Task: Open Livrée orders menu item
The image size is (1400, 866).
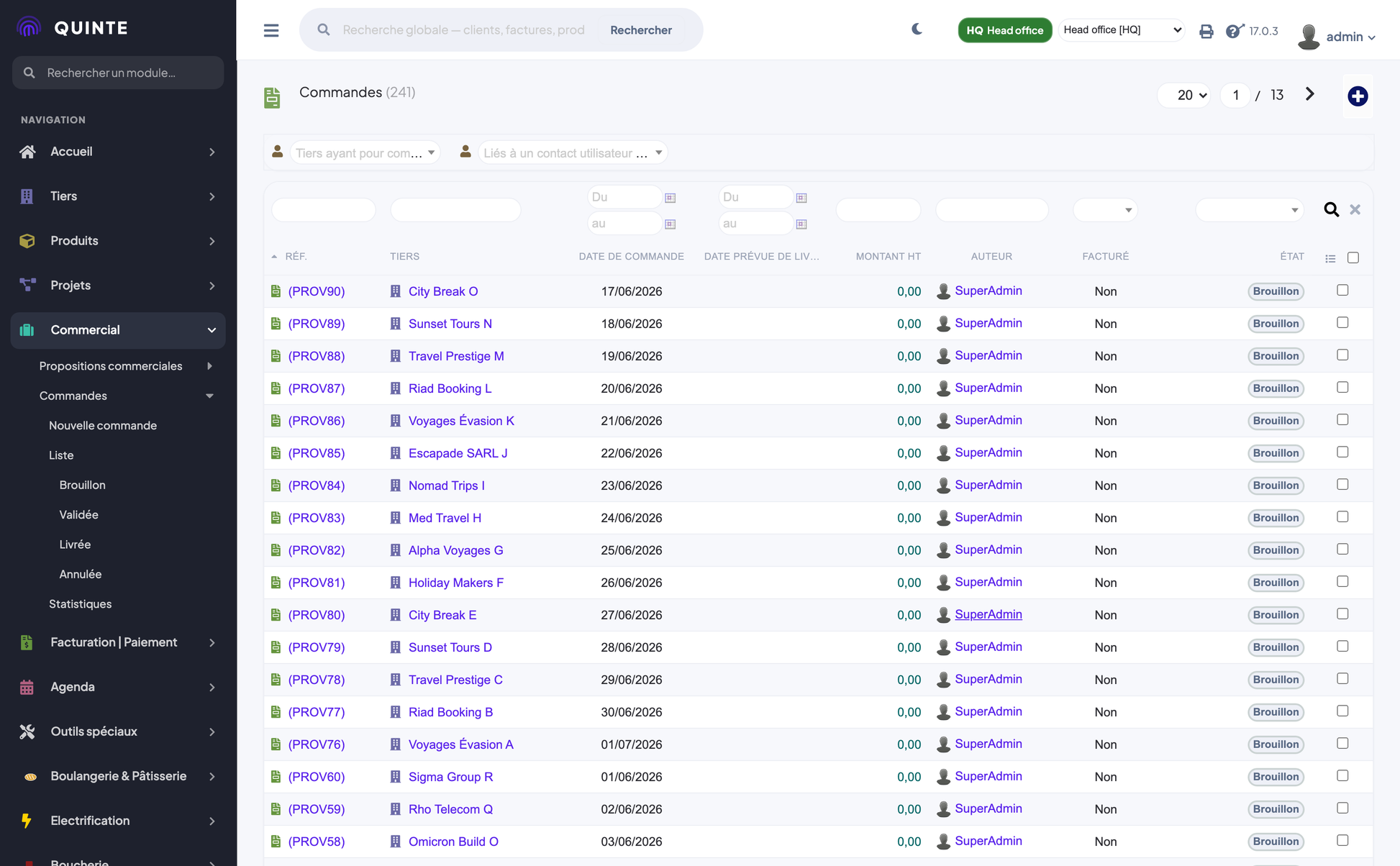Action: (x=76, y=544)
